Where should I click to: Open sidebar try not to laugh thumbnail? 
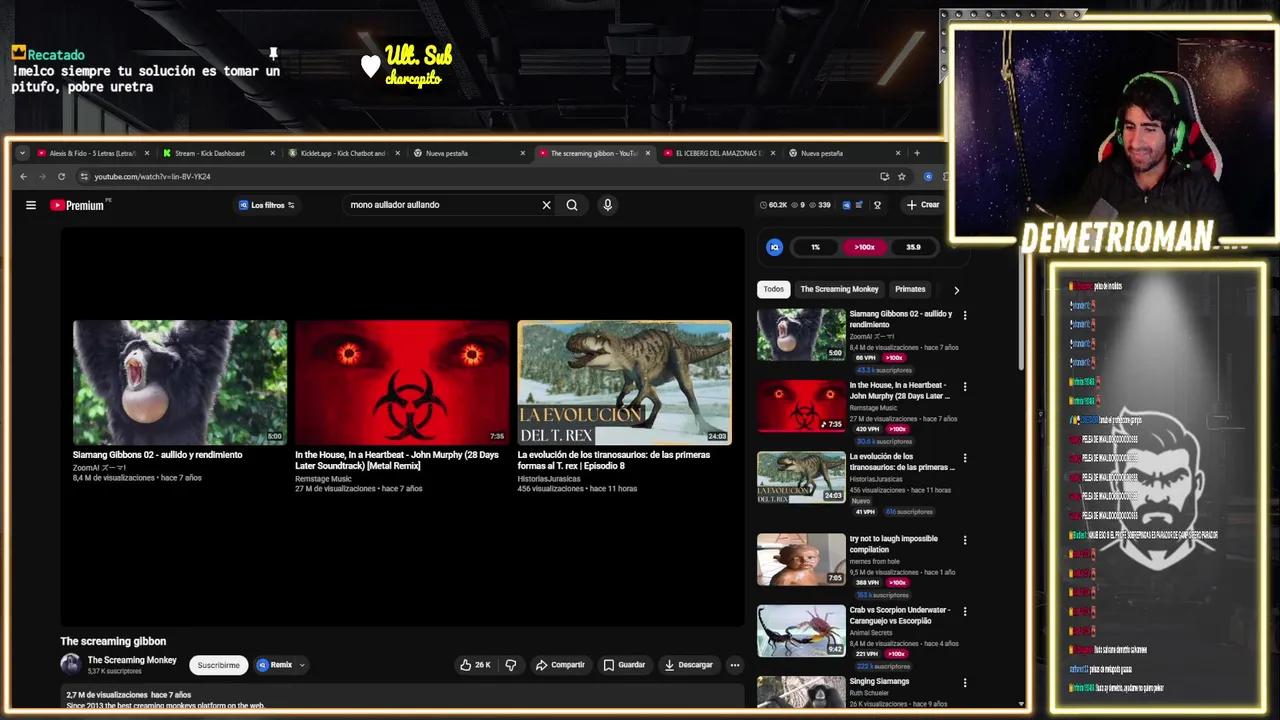tap(801, 559)
